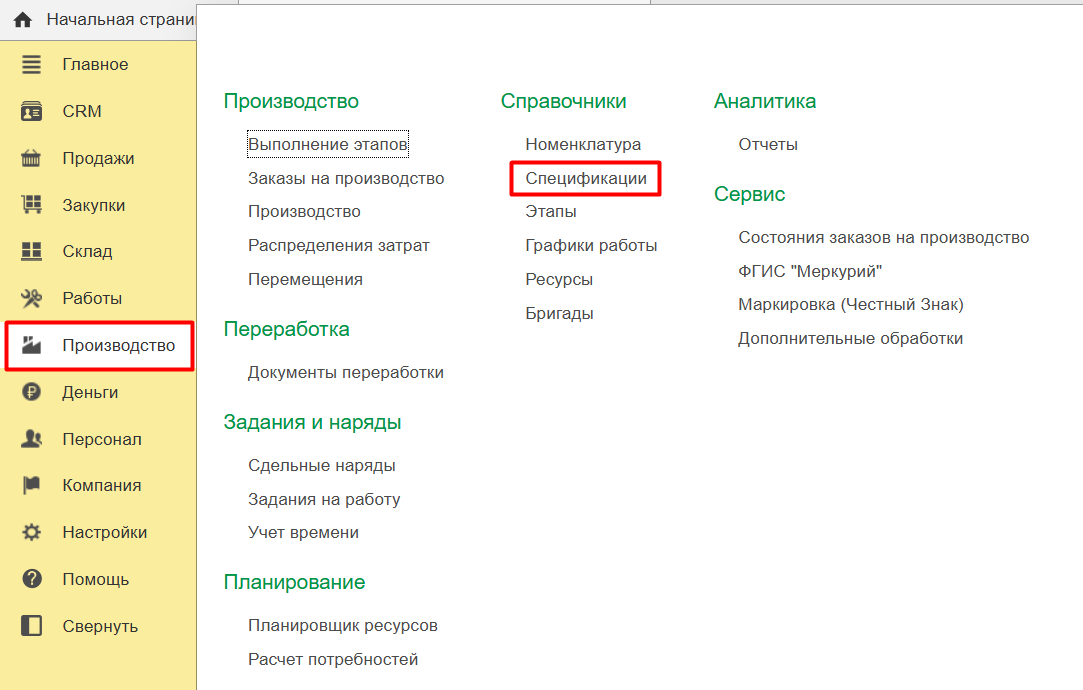Click the Производство factory icon

(31, 345)
